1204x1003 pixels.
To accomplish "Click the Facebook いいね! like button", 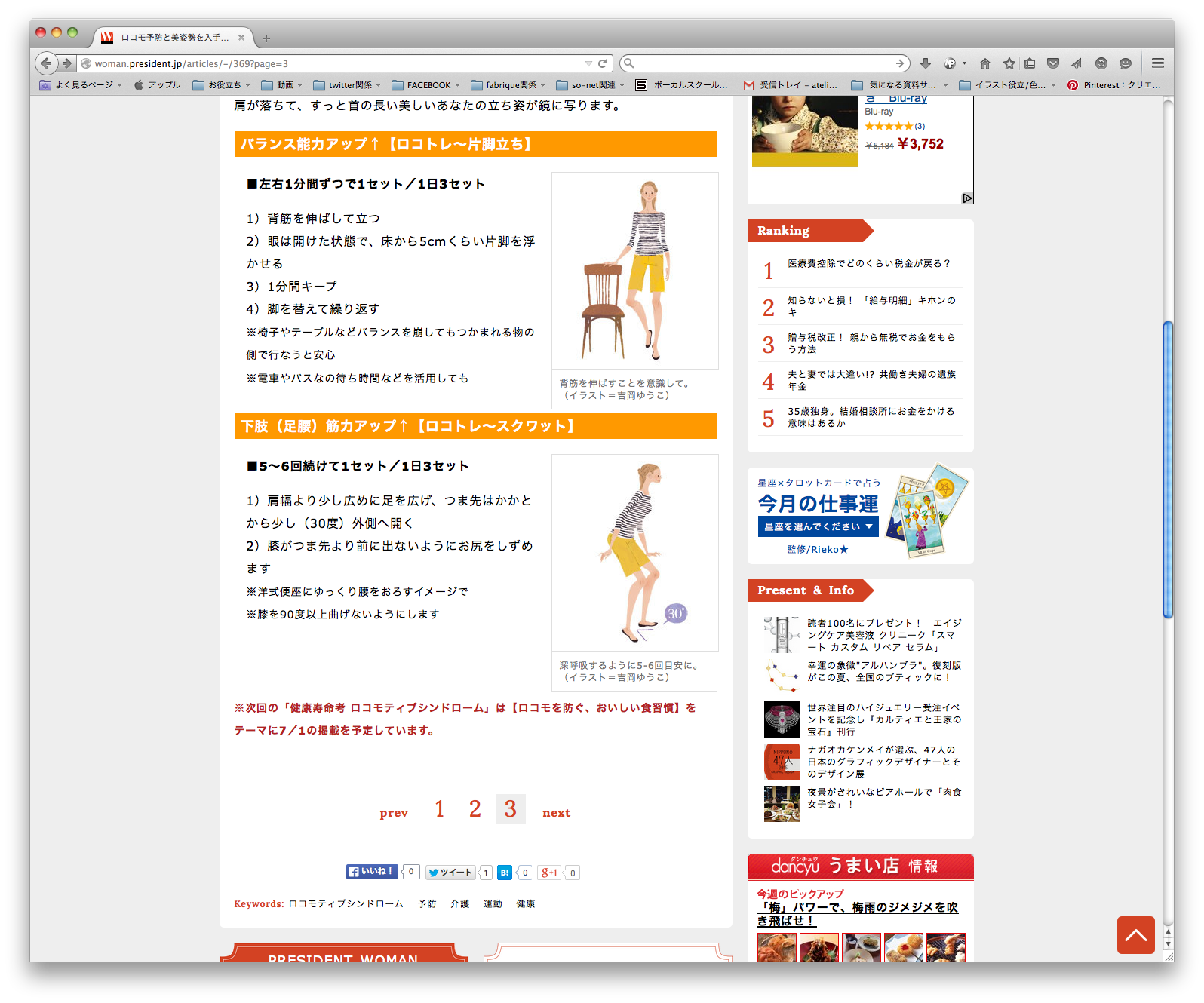I will pyautogui.click(x=372, y=872).
